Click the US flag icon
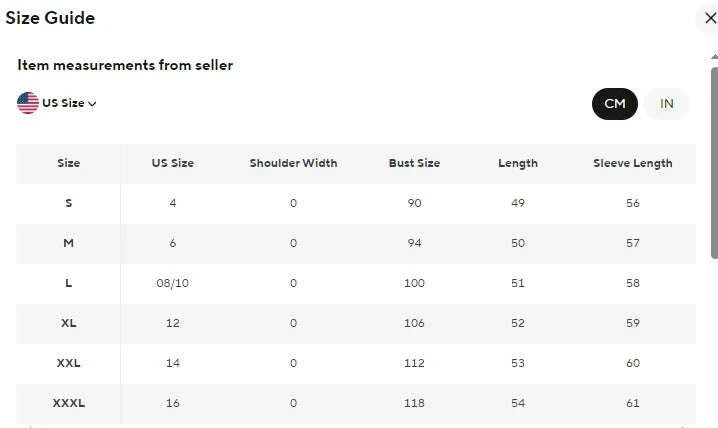718x428 pixels. point(28,103)
